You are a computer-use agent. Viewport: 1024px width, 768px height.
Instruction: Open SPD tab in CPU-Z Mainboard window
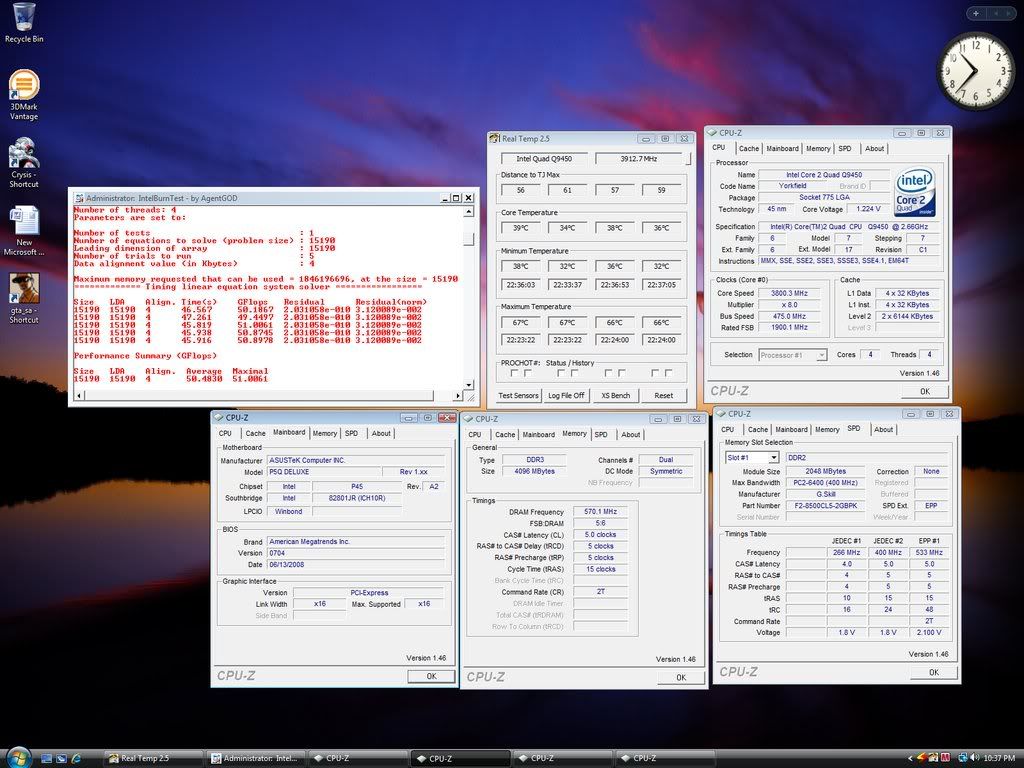coord(351,434)
